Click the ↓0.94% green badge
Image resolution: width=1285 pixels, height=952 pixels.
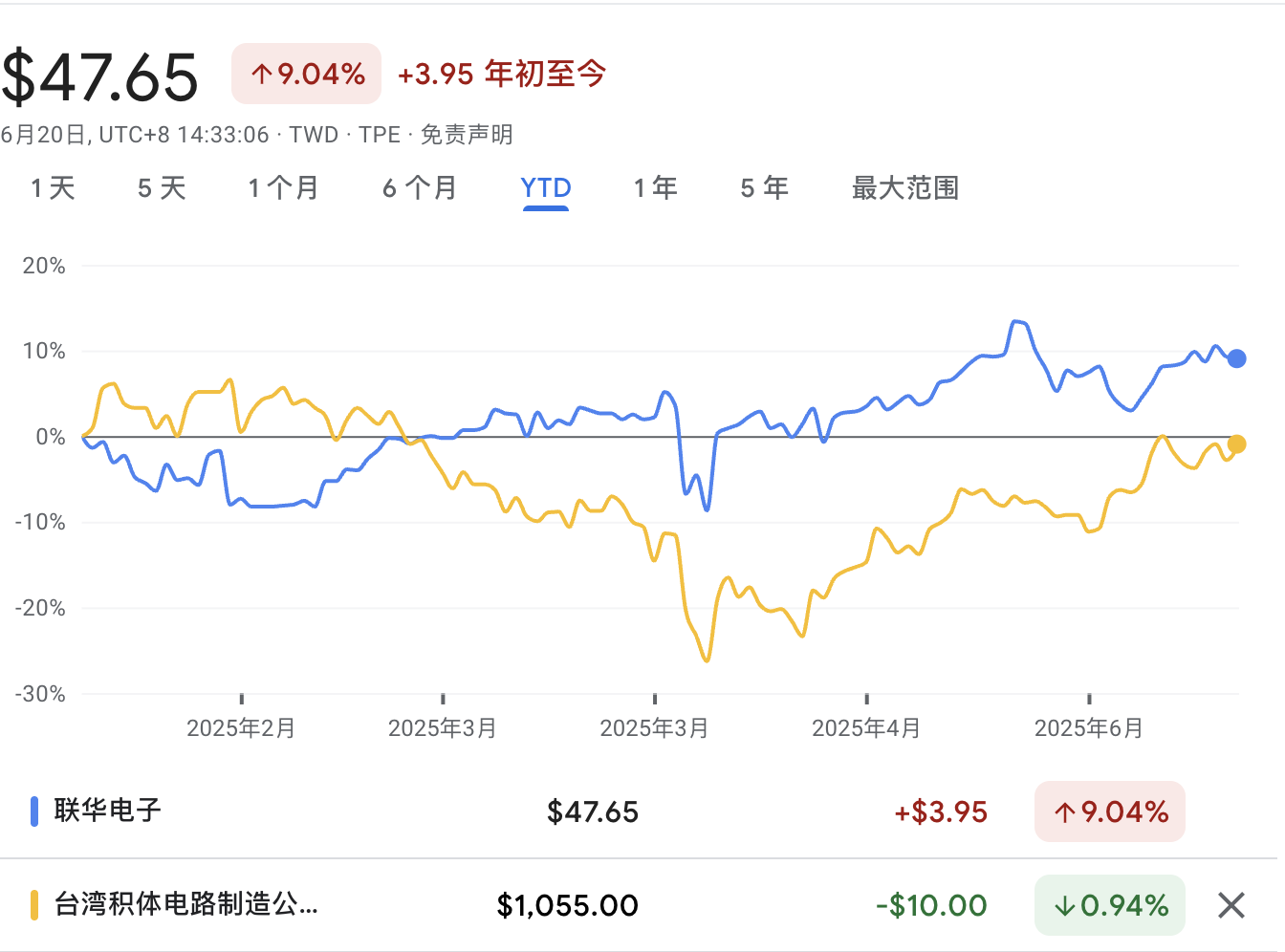coord(1110,905)
